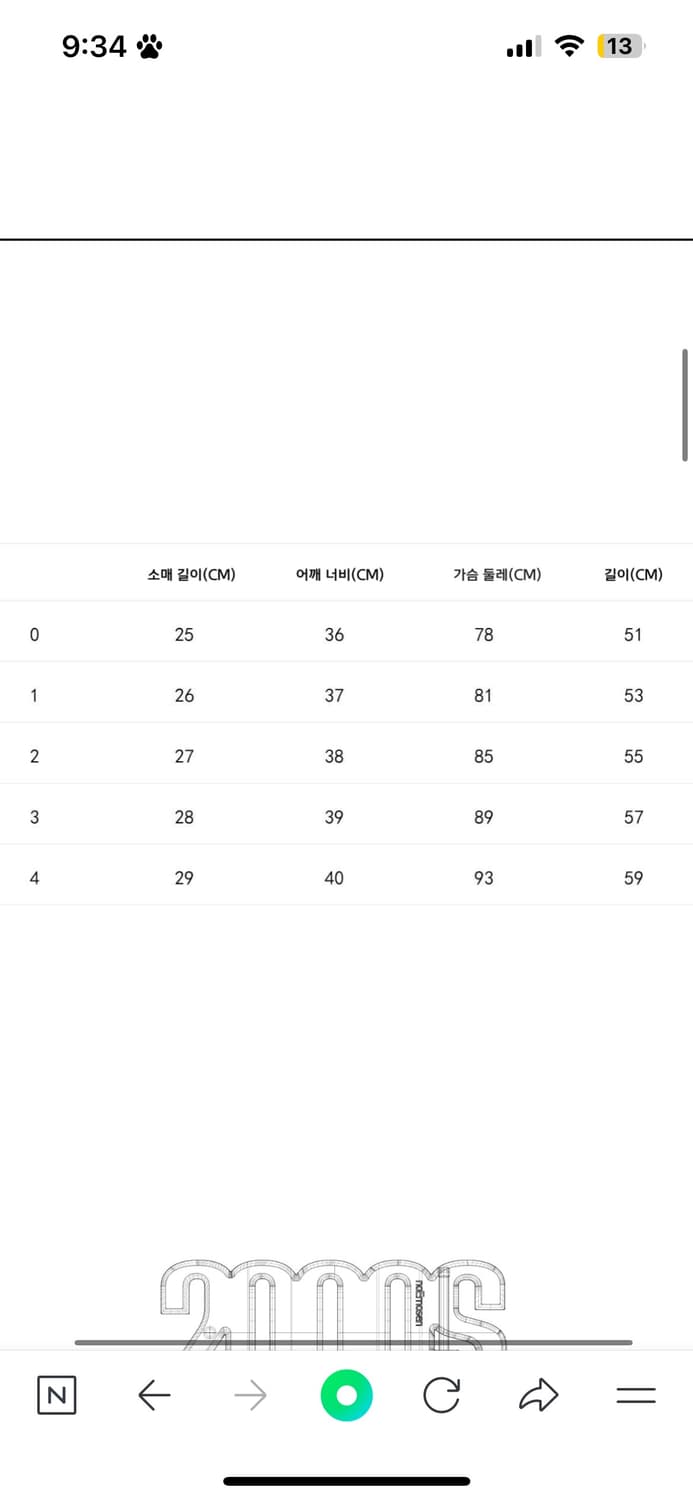Tap the Naver home N icon

pyautogui.click(x=57, y=1395)
